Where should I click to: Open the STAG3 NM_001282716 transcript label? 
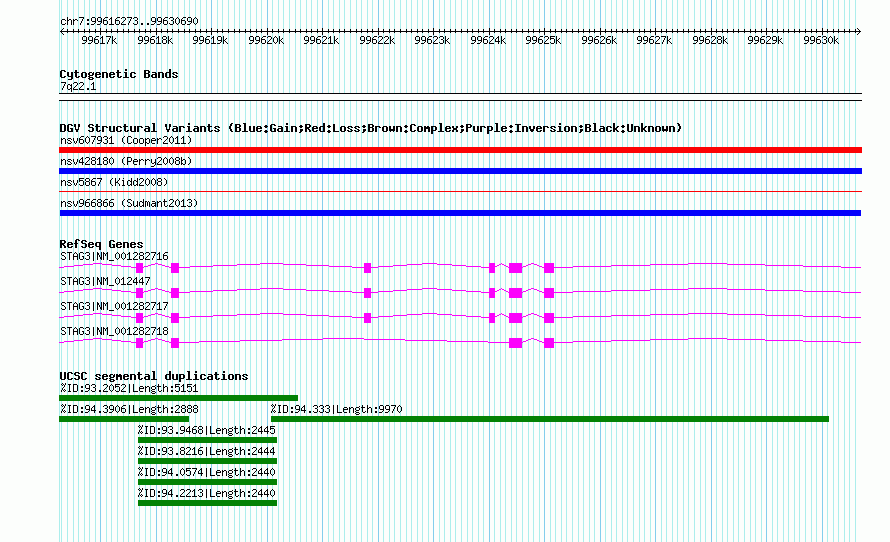(x=114, y=257)
